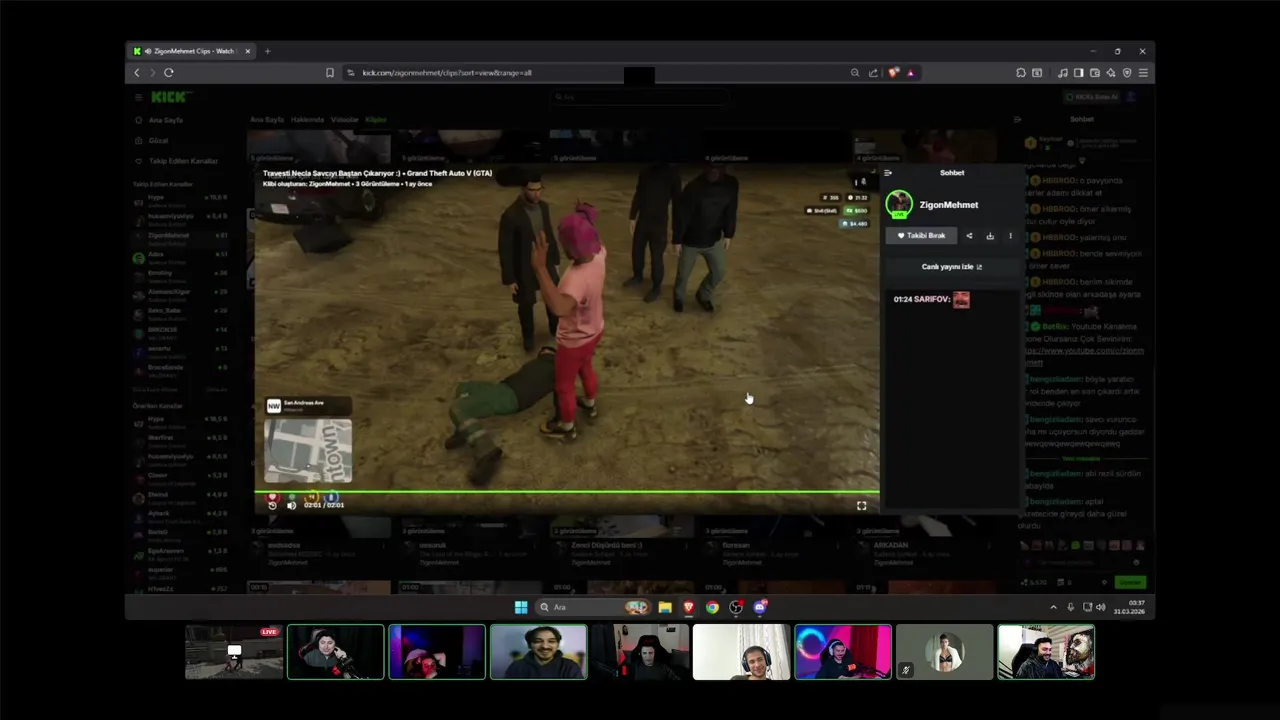Open the browser hamburger menu
The height and width of the screenshot is (720, 1280).
click(x=1143, y=73)
